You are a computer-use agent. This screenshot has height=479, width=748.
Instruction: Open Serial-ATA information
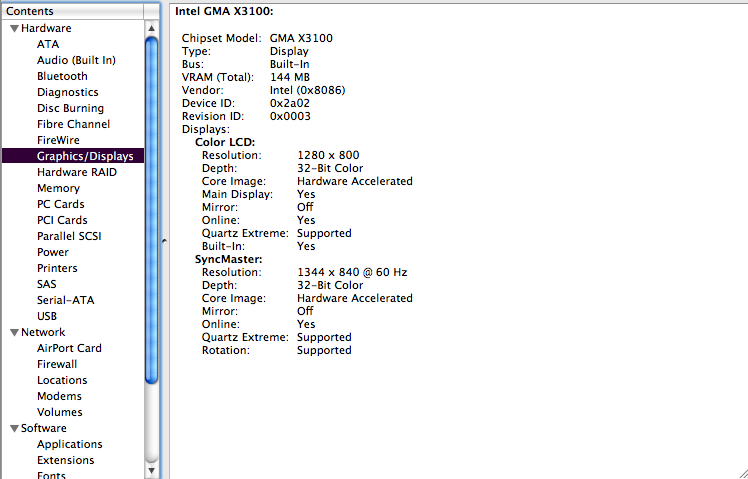[x=66, y=300]
